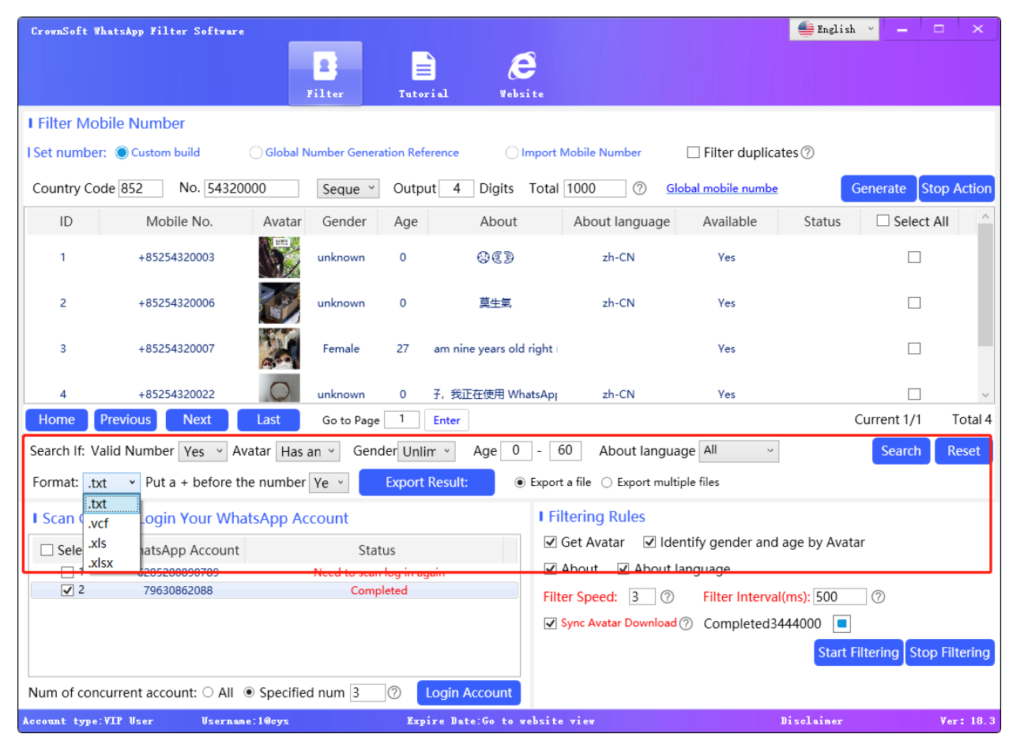1024x745 pixels.
Task: Open the About language All dropdown
Action: click(739, 451)
